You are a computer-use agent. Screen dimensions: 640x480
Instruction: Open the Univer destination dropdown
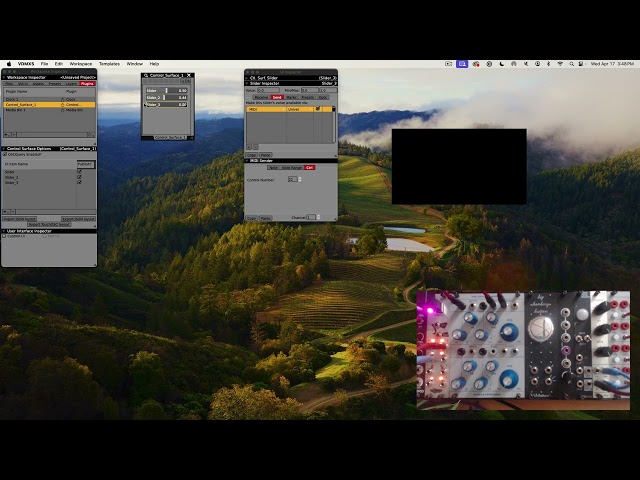[300, 109]
